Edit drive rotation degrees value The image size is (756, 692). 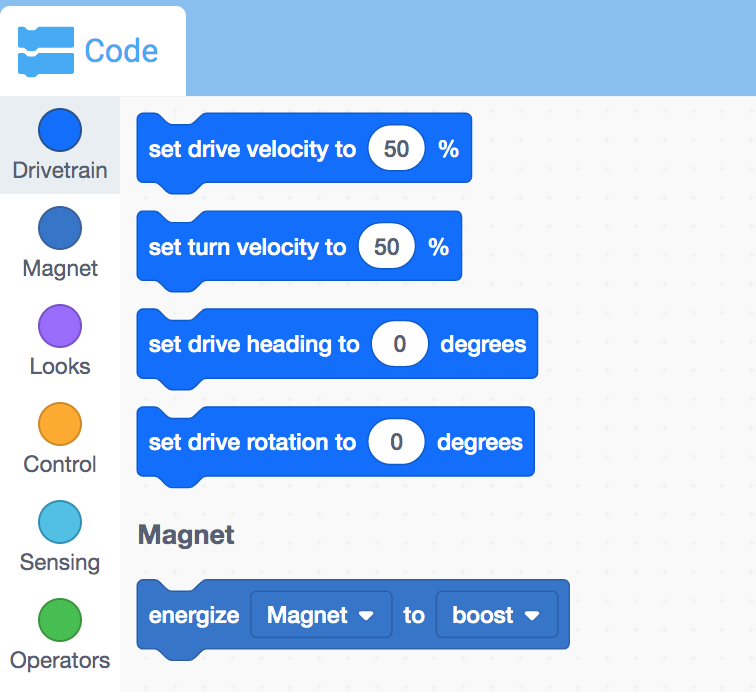click(x=396, y=442)
